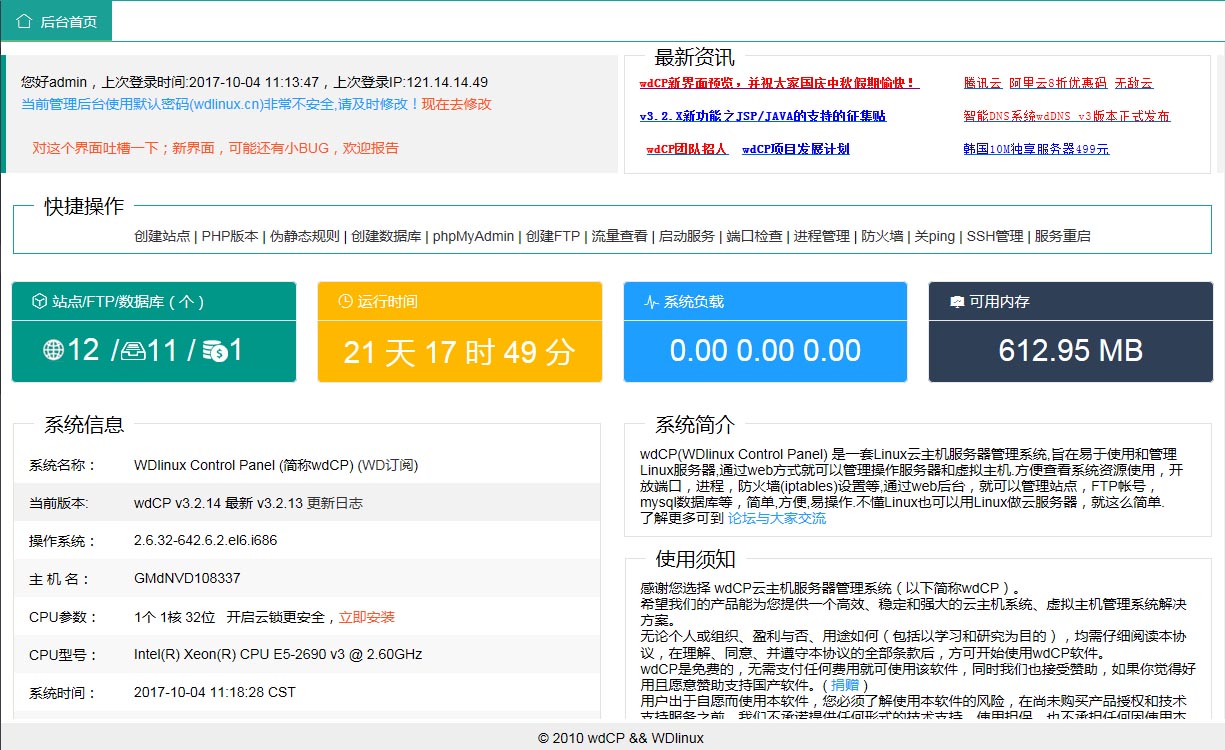Click the 捐赠 donation link

coord(845,685)
